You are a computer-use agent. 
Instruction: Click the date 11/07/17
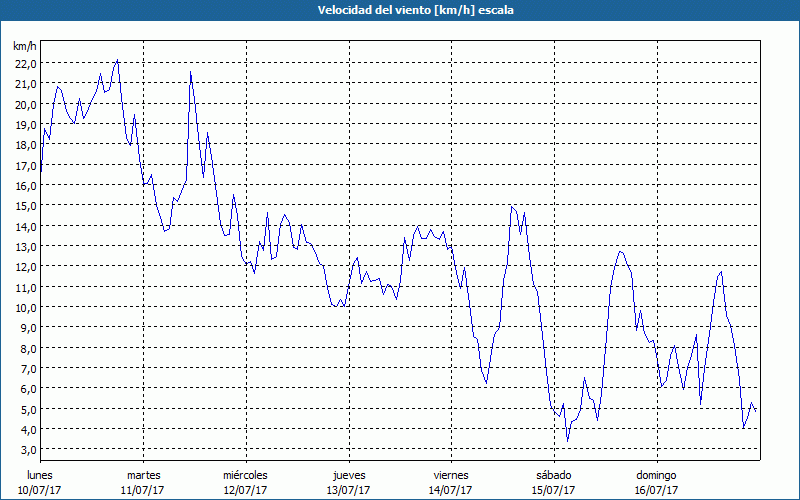click(x=143, y=490)
